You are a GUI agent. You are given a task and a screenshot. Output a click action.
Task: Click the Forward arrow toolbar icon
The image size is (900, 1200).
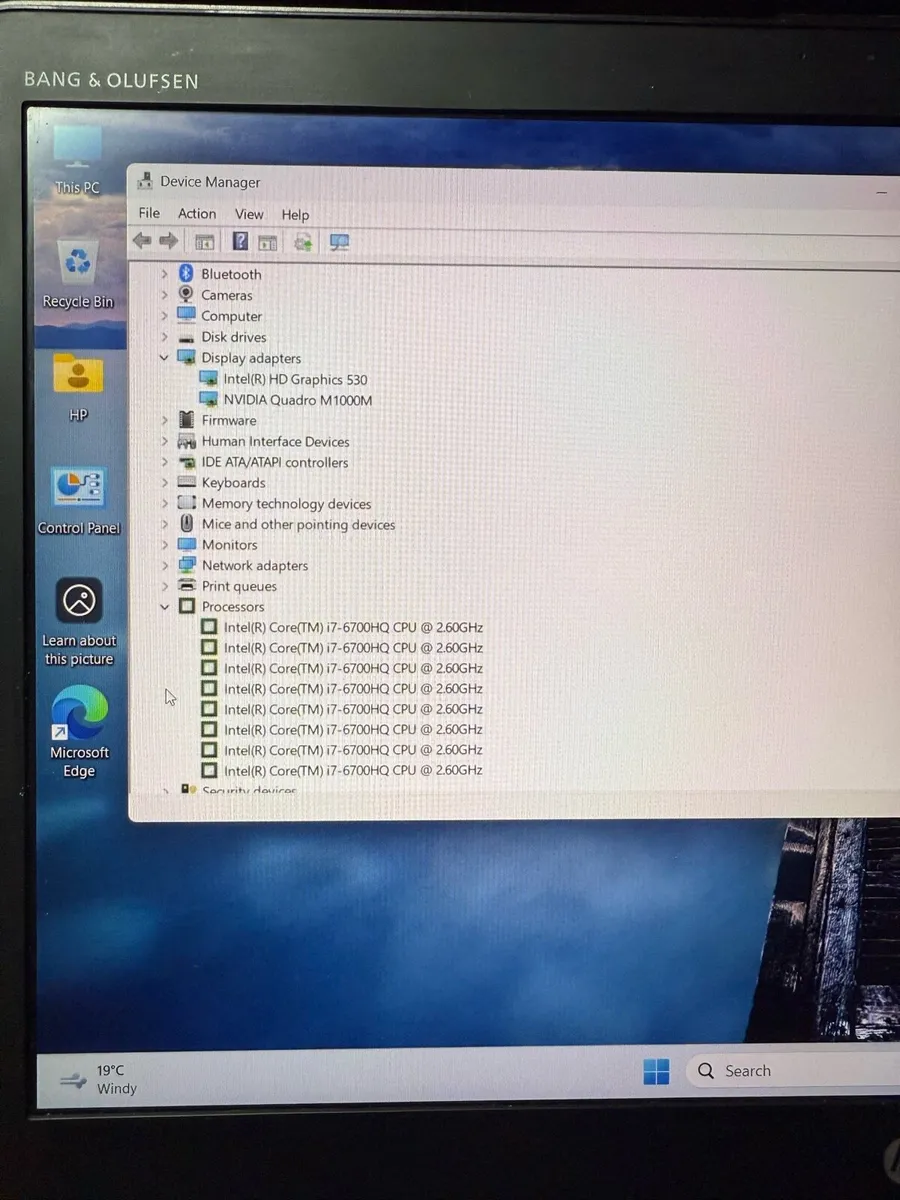pyautogui.click(x=169, y=241)
